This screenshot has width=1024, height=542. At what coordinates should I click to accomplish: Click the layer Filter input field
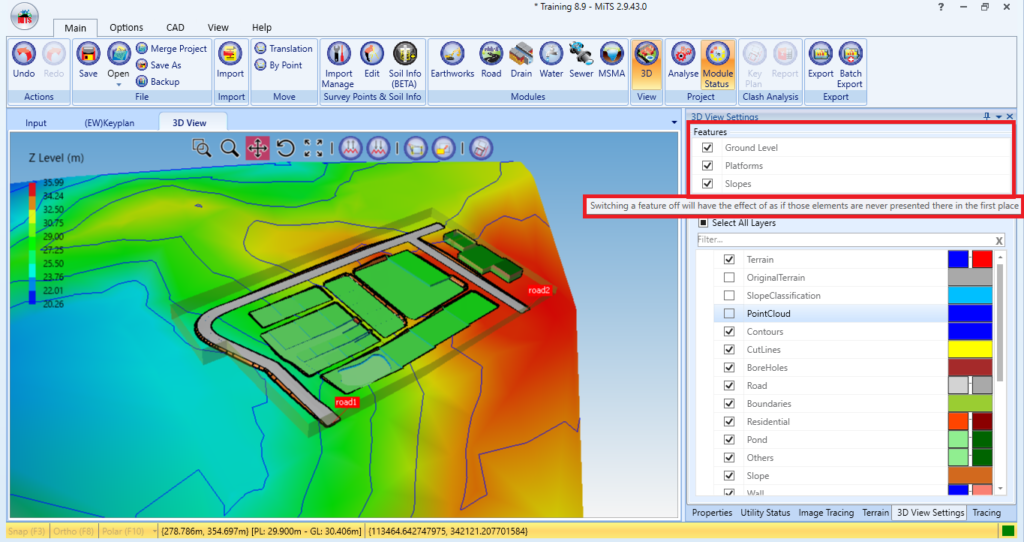845,240
